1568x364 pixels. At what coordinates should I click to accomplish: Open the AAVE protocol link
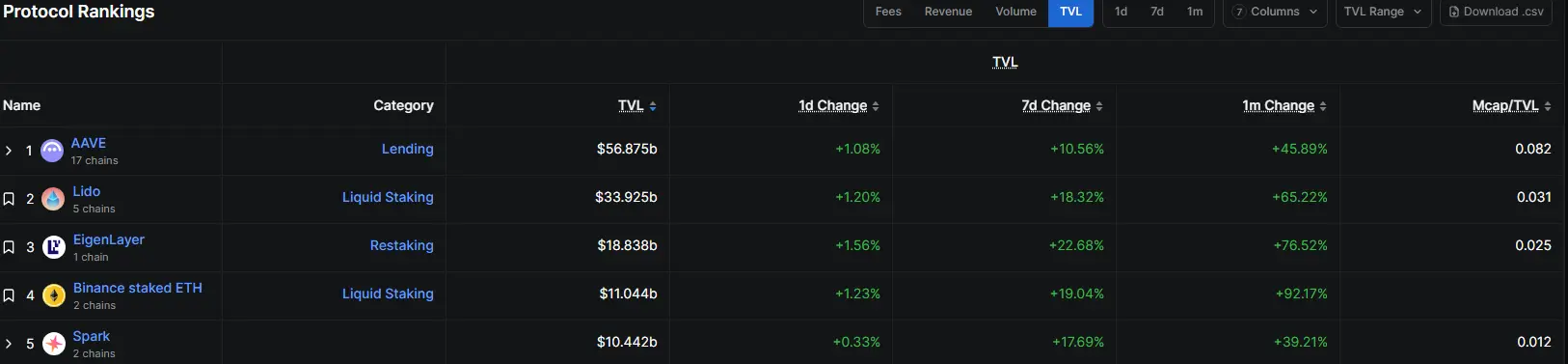pos(89,143)
